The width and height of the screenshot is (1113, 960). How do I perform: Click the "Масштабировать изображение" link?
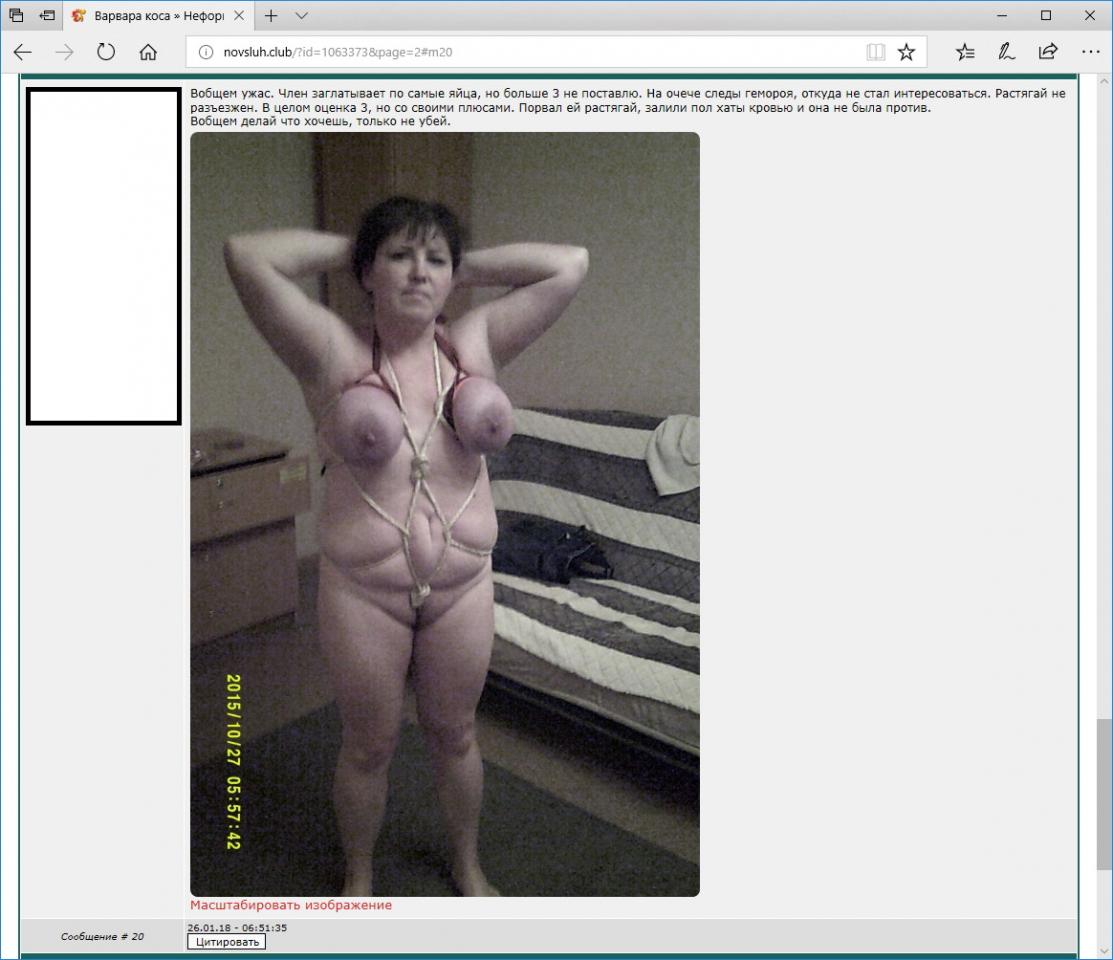(x=291, y=905)
